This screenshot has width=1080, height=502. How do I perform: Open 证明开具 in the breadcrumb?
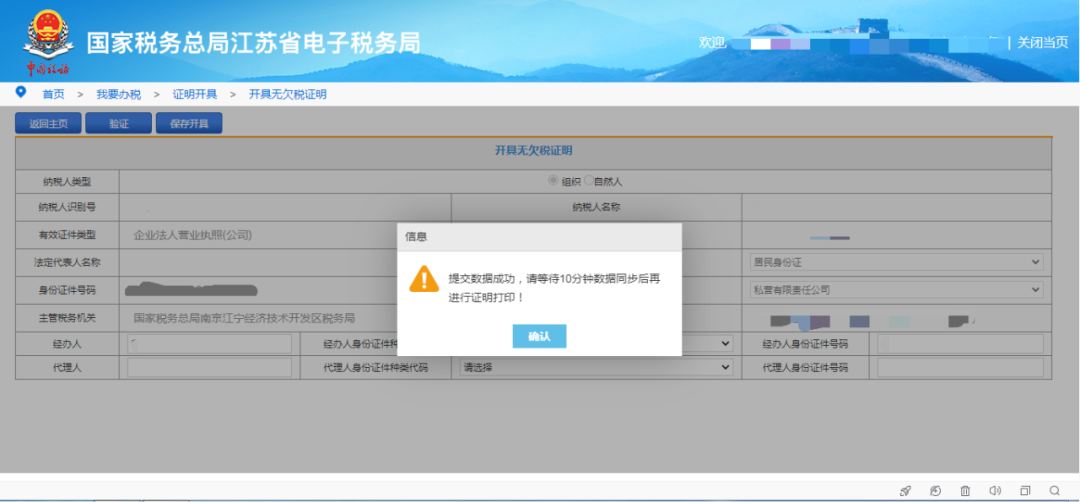tap(195, 94)
